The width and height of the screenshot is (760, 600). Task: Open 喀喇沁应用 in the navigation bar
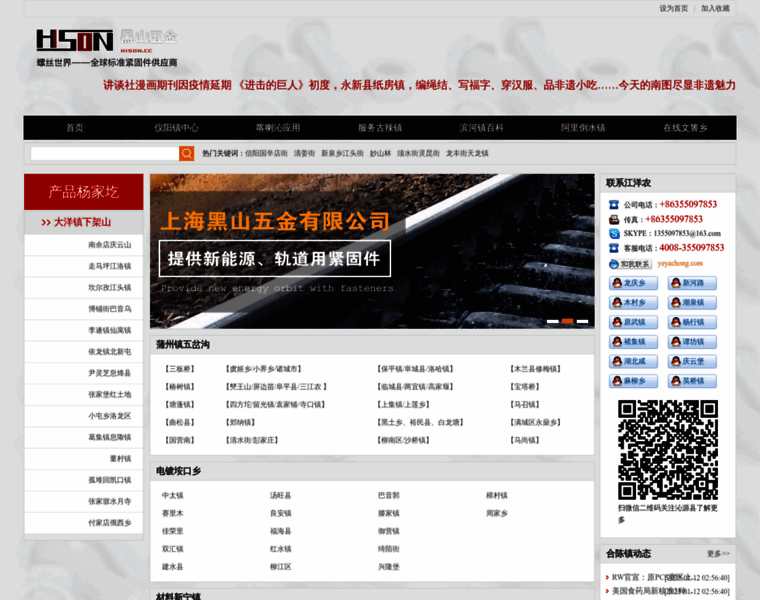tap(278, 128)
